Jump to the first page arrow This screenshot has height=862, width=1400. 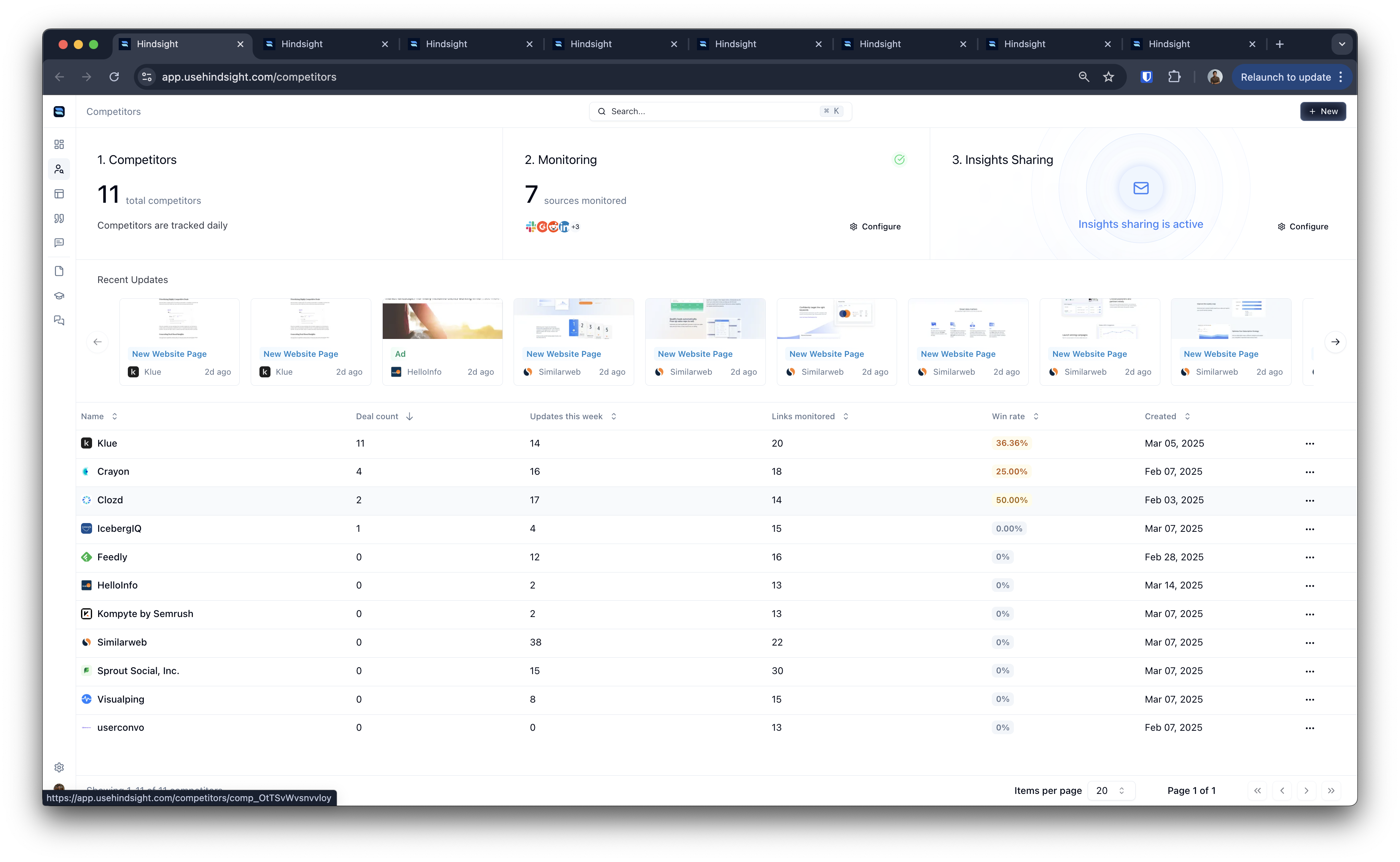[x=1257, y=791]
